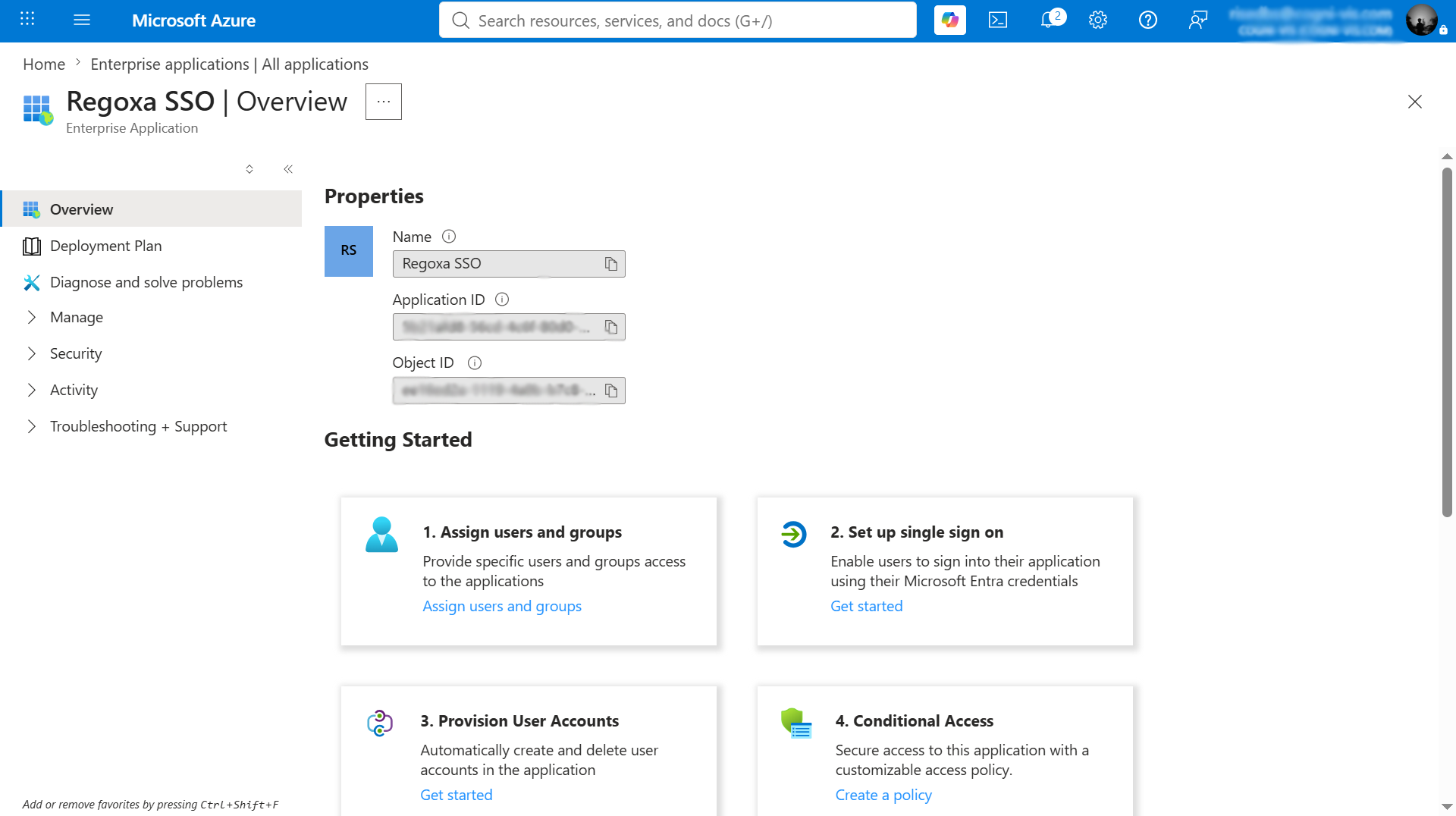Image resolution: width=1456 pixels, height=816 pixels.
Task: Close the Regoxa SSO blade
Action: 1415,102
